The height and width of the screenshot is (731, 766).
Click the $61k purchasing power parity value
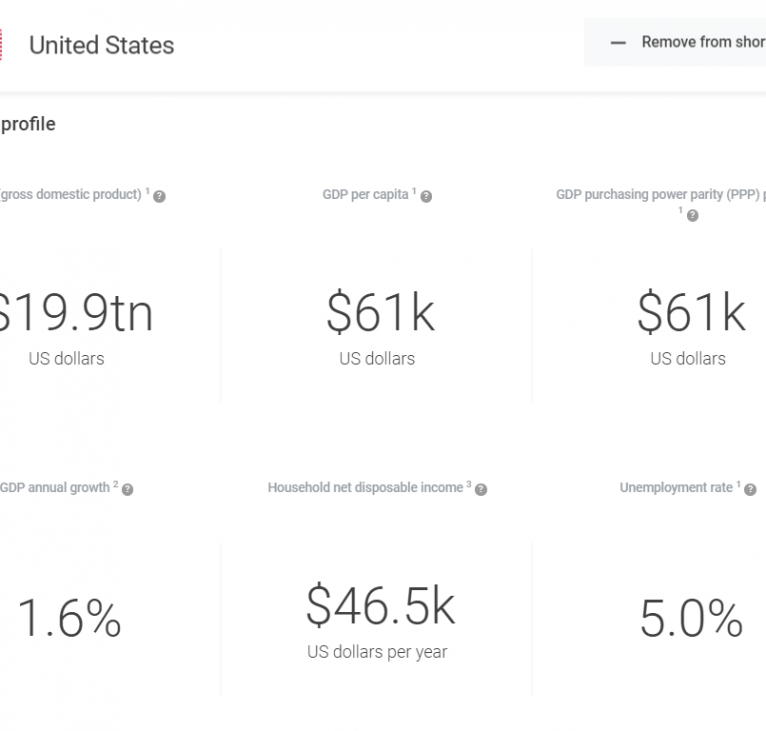point(691,313)
